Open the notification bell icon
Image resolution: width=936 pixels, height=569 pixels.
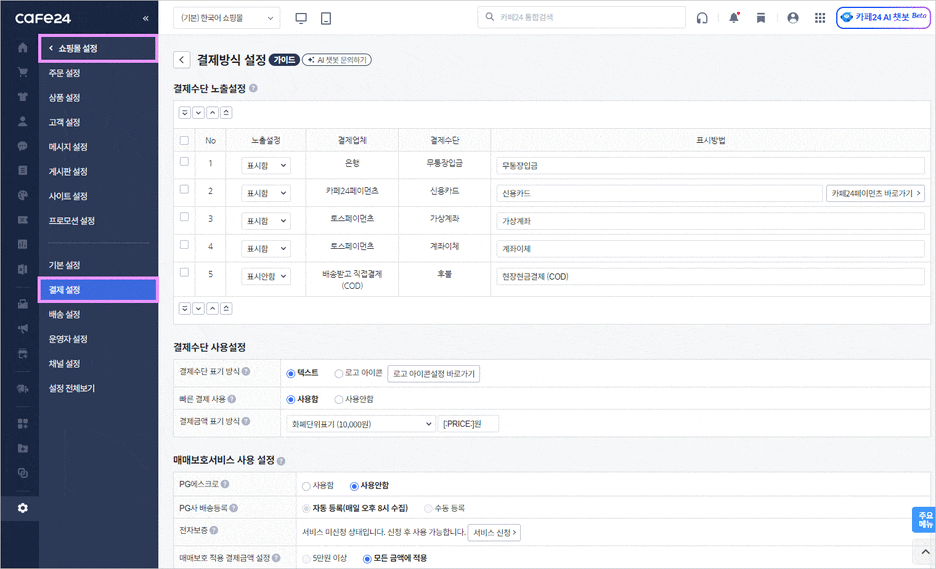click(x=734, y=18)
